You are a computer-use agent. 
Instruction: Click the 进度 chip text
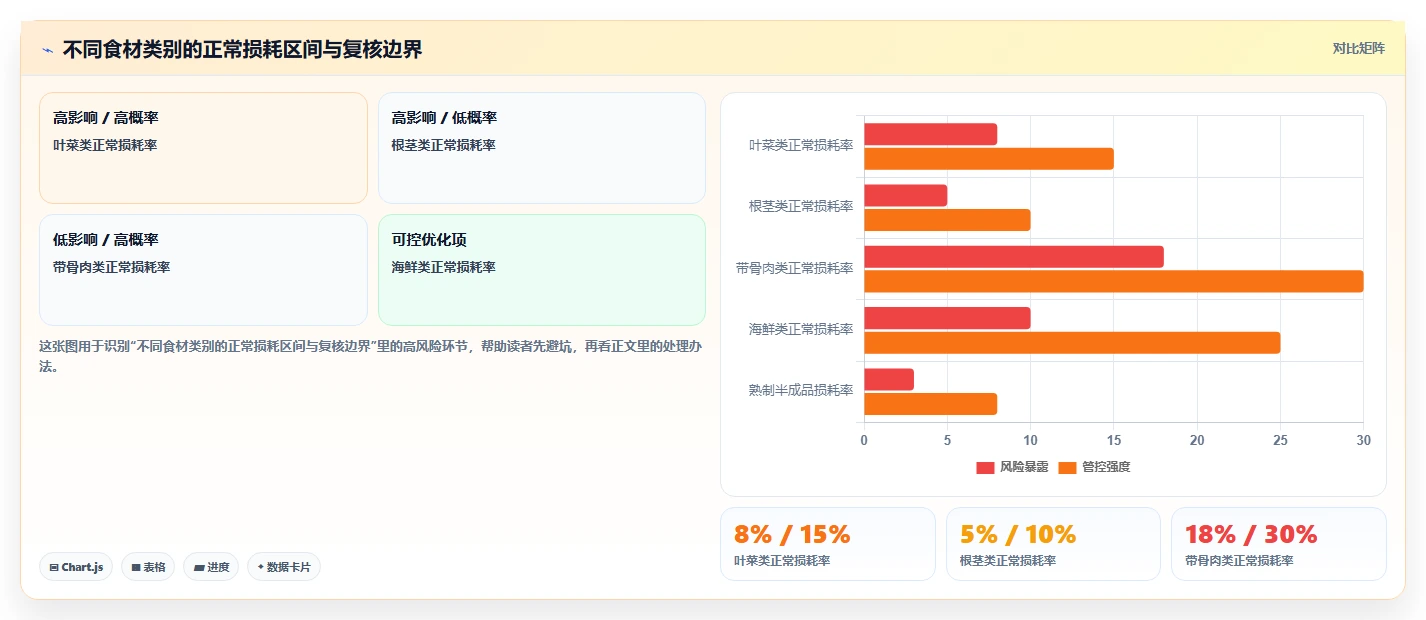(218, 567)
